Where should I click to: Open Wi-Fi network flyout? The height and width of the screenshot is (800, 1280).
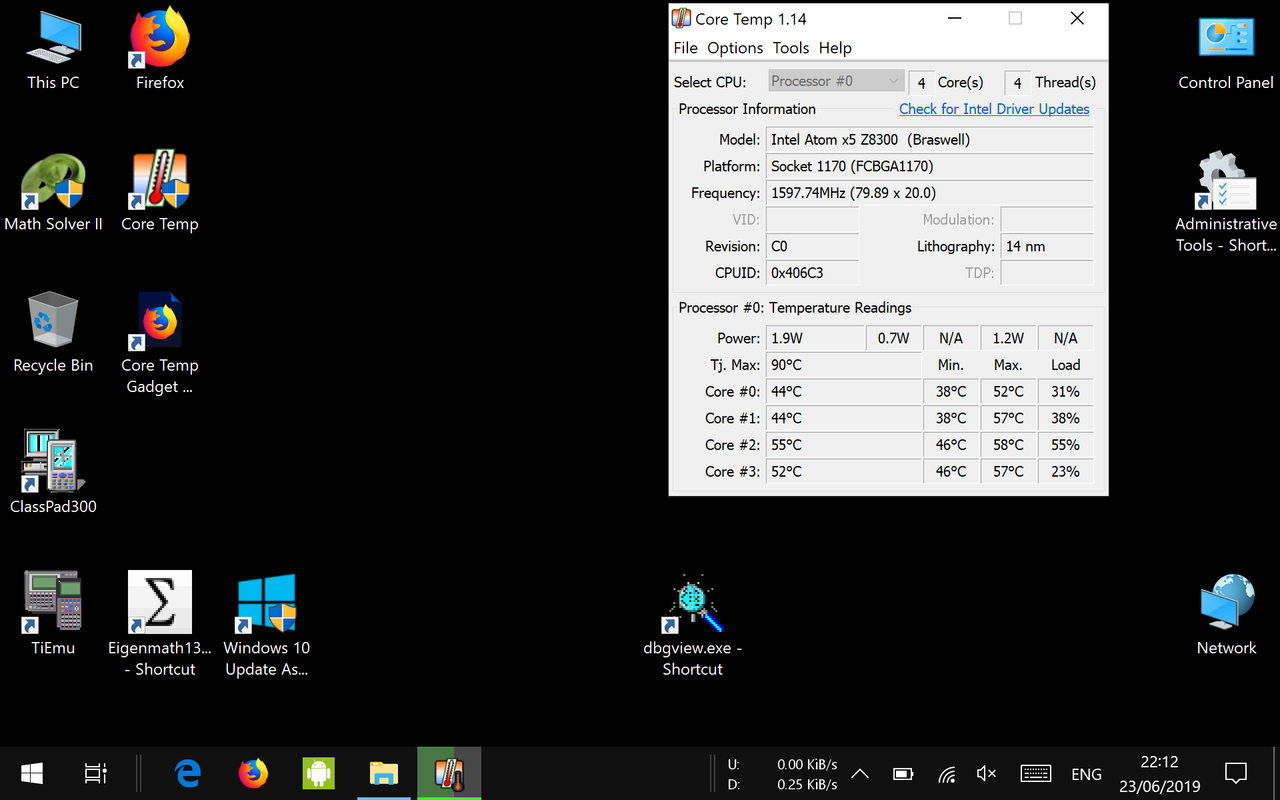pos(946,774)
